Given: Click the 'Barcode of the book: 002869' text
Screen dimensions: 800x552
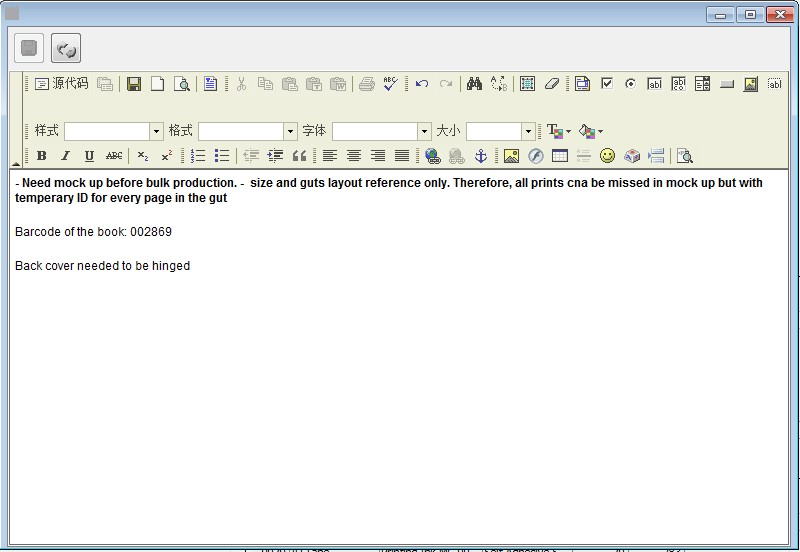Looking at the screenshot, I should click(x=93, y=232).
